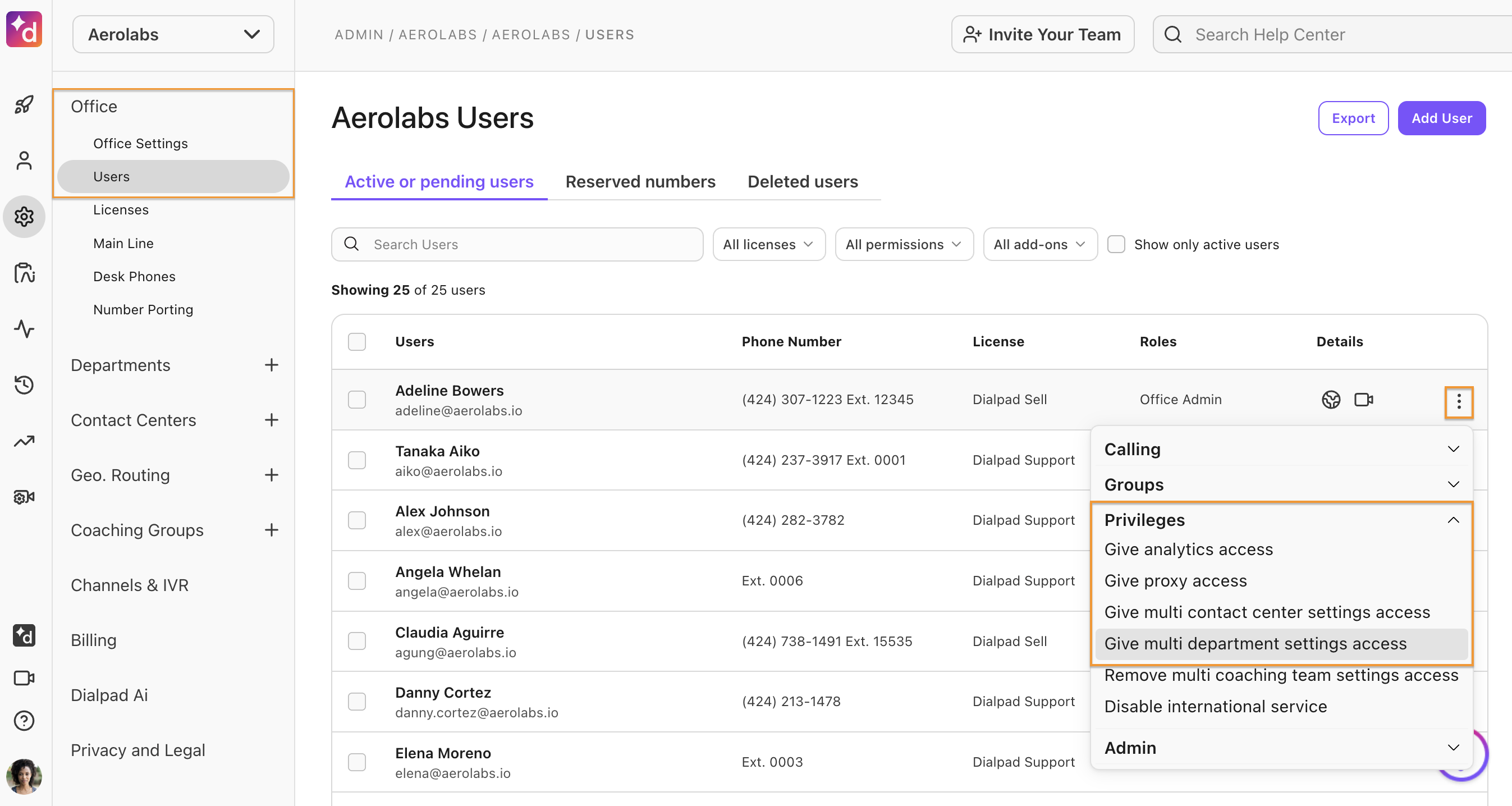Image resolution: width=1512 pixels, height=806 pixels.
Task: Open the trending analytics arrow icon
Action: [24, 441]
